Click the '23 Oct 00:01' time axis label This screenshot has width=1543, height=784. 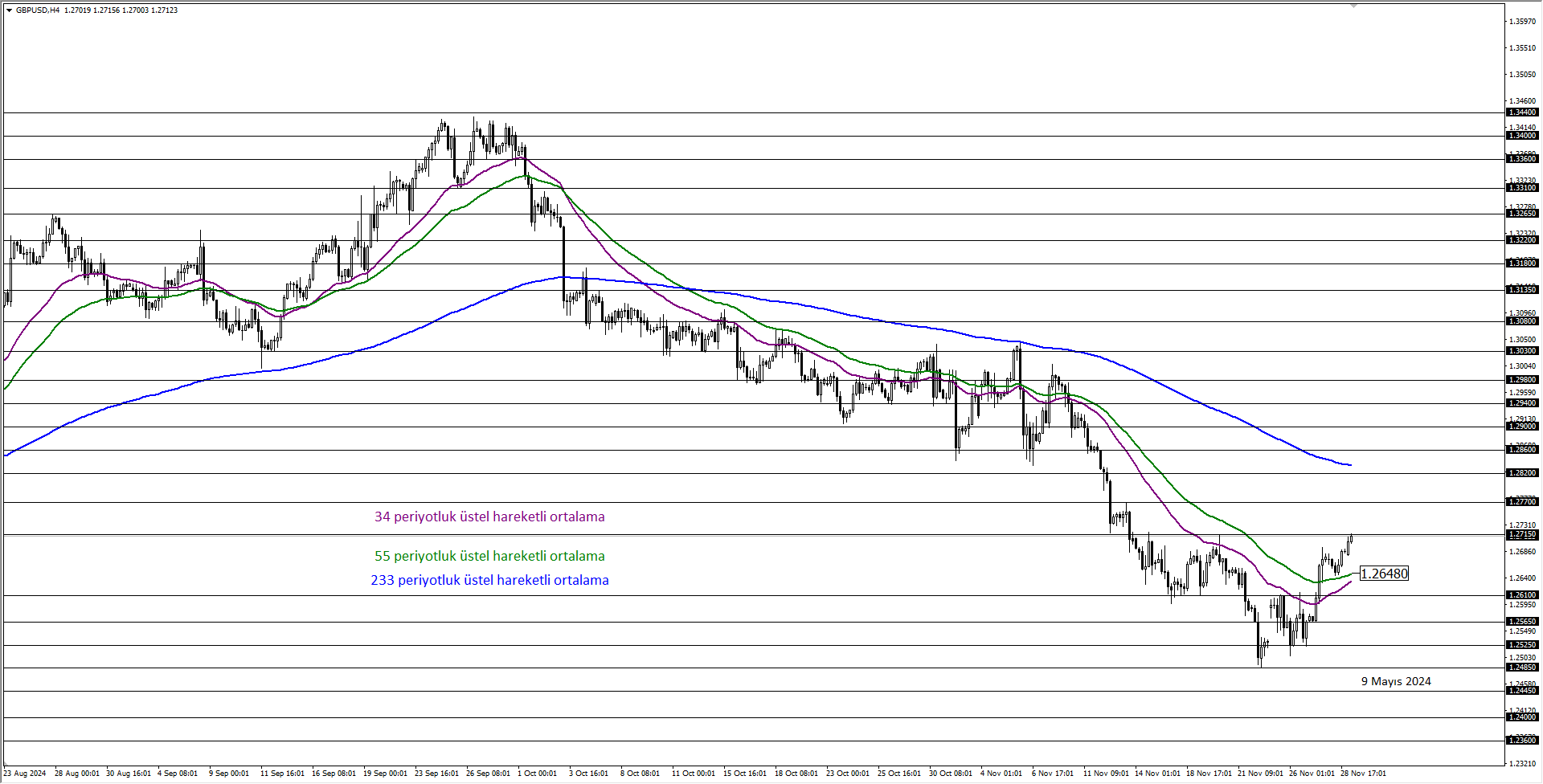[848, 774]
